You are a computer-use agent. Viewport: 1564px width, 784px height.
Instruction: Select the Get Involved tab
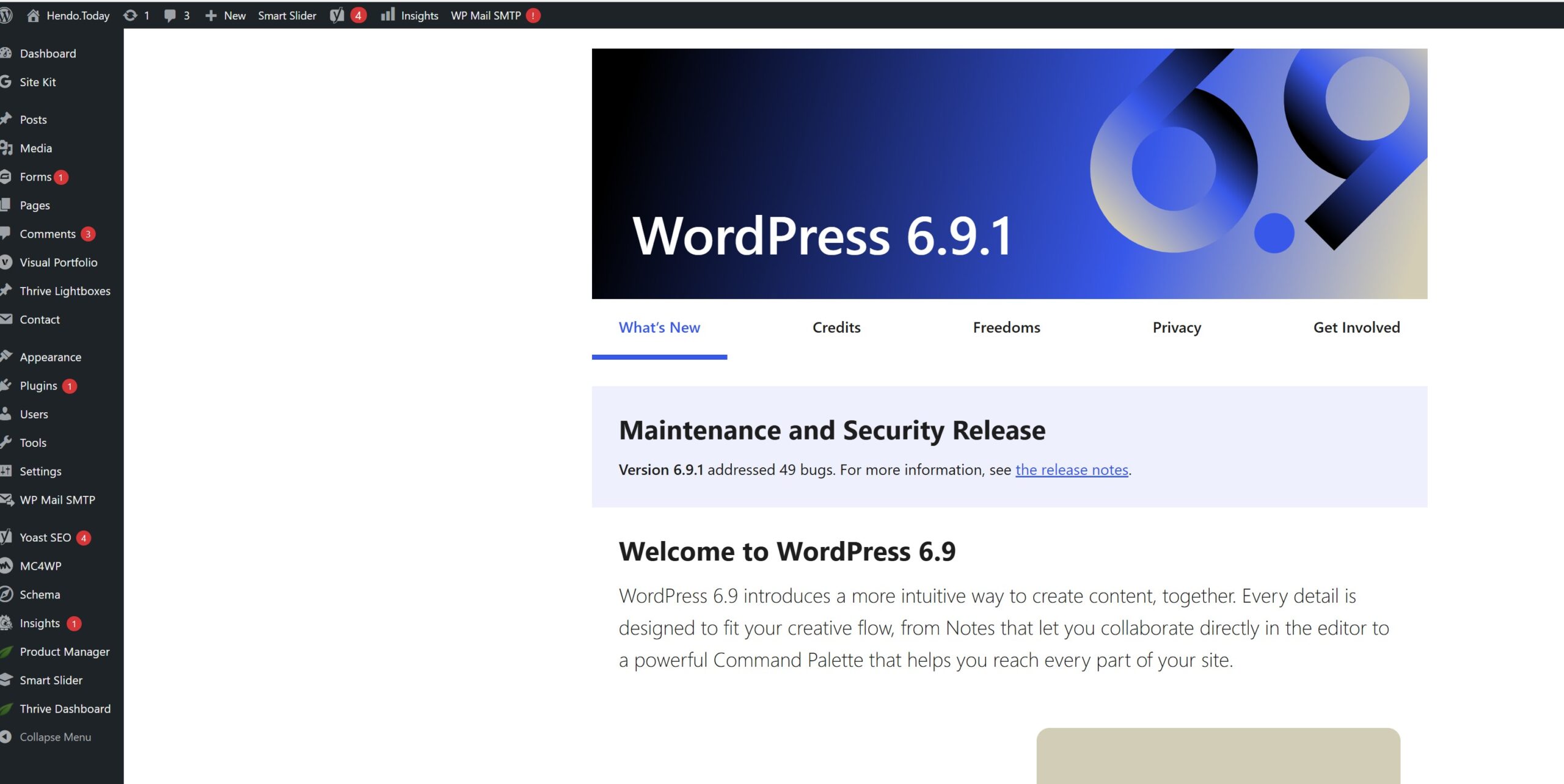tap(1356, 327)
